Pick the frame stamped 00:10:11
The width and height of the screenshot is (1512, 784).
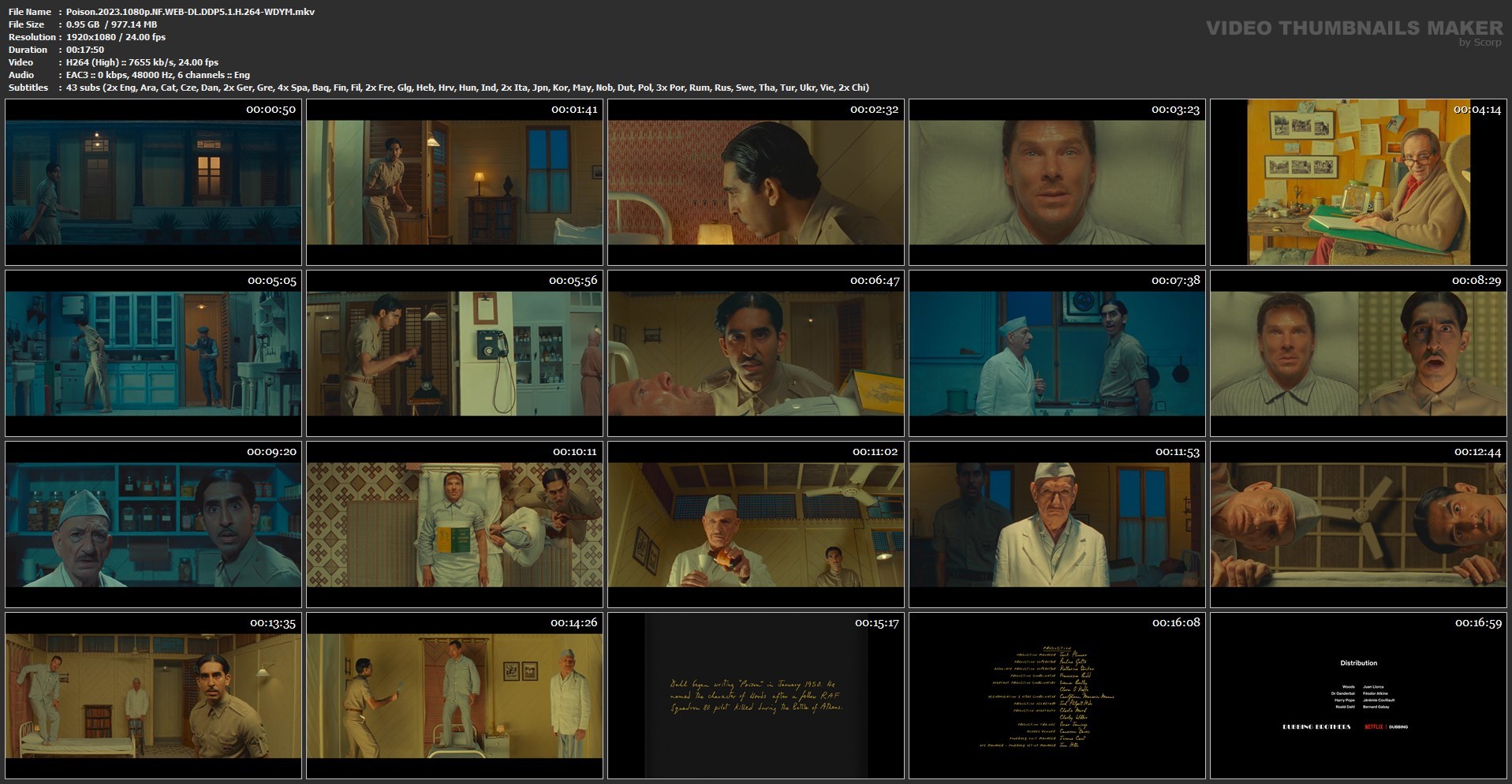tap(454, 525)
